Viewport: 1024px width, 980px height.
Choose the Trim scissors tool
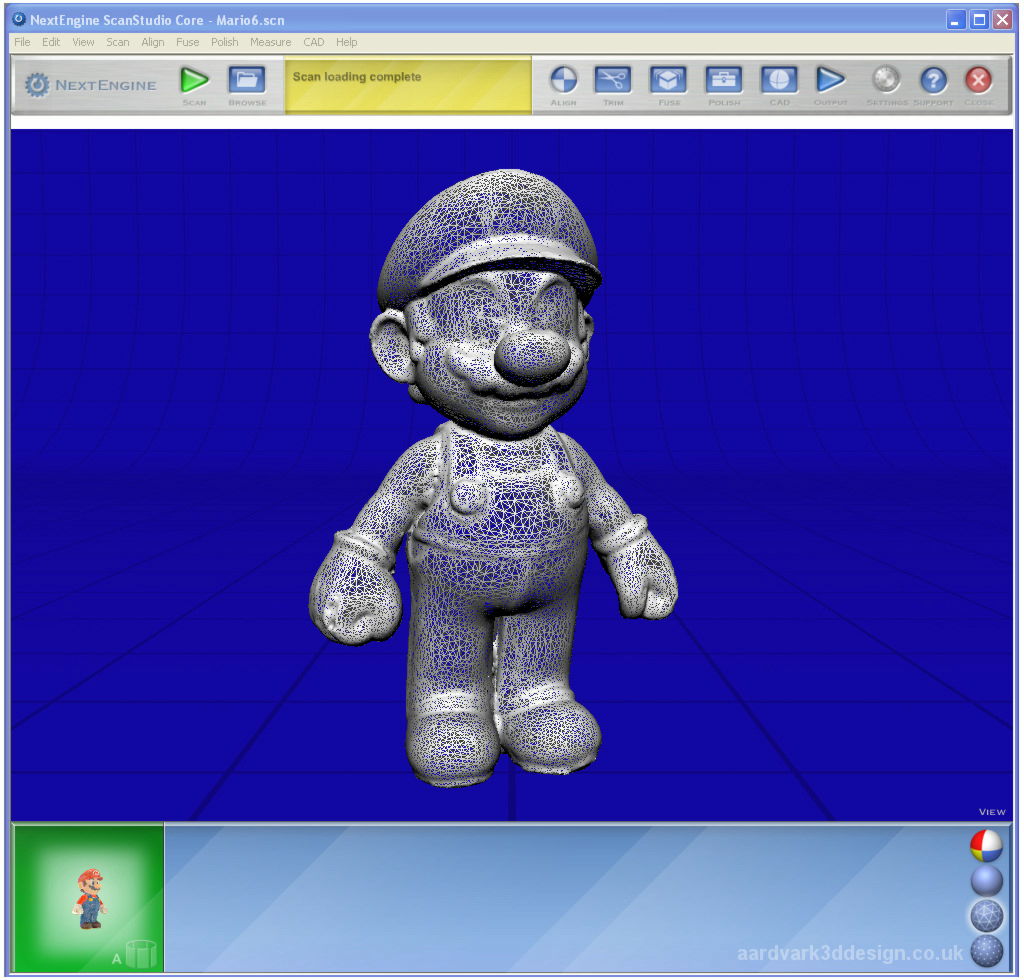pos(613,80)
